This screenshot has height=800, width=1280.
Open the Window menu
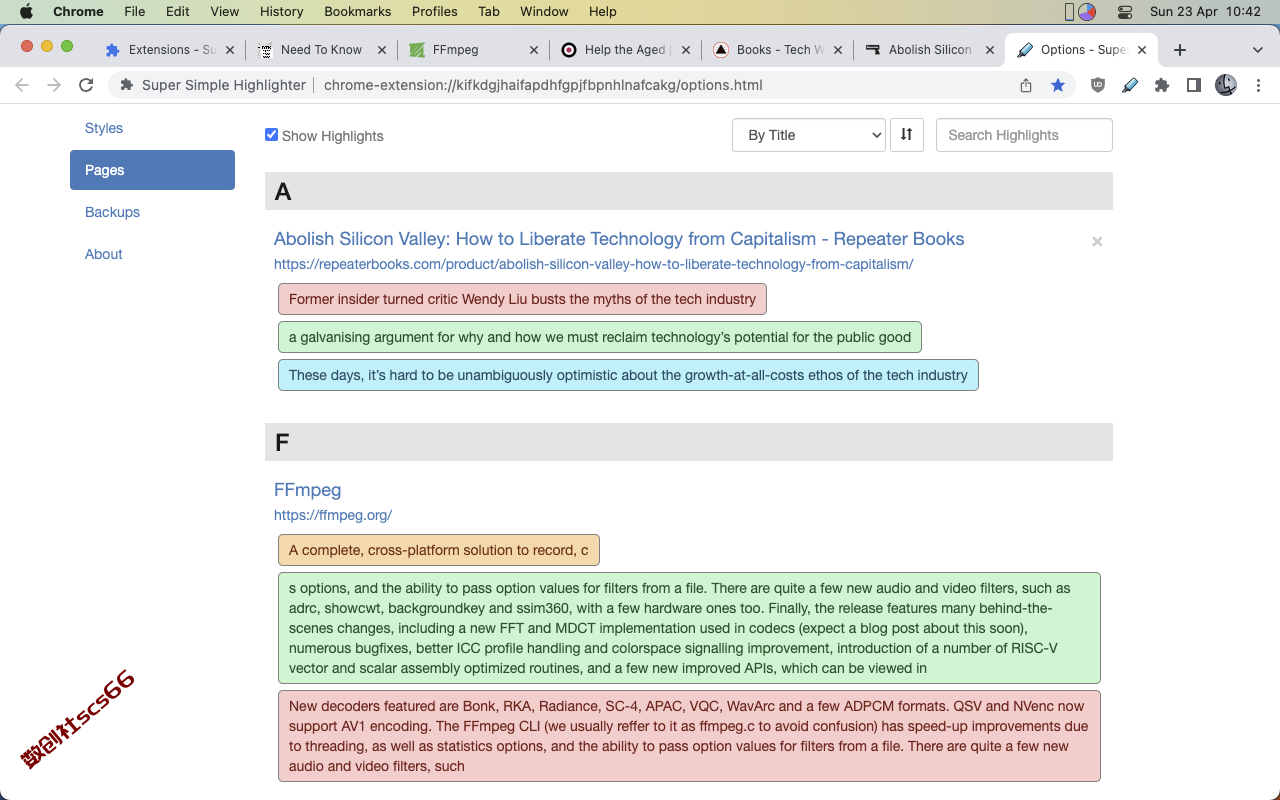(x=545, y=11)
